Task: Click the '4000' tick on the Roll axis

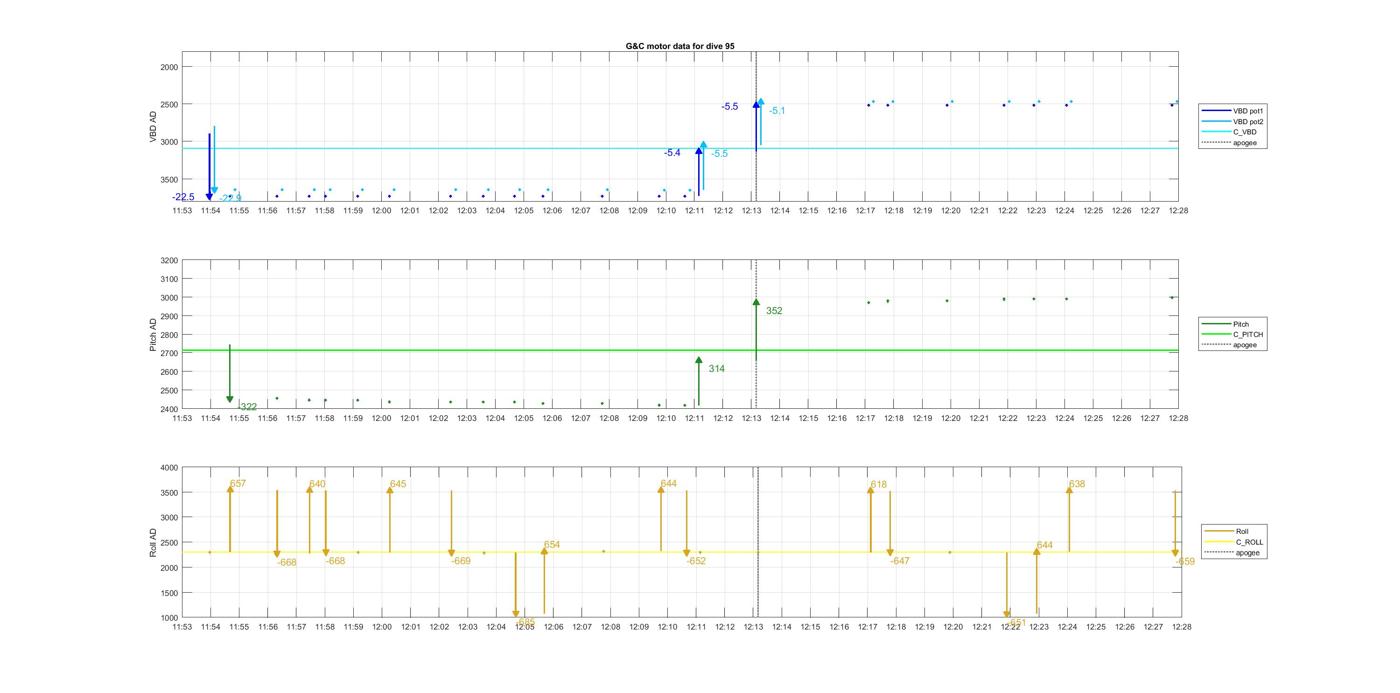Action: [168, 468]
